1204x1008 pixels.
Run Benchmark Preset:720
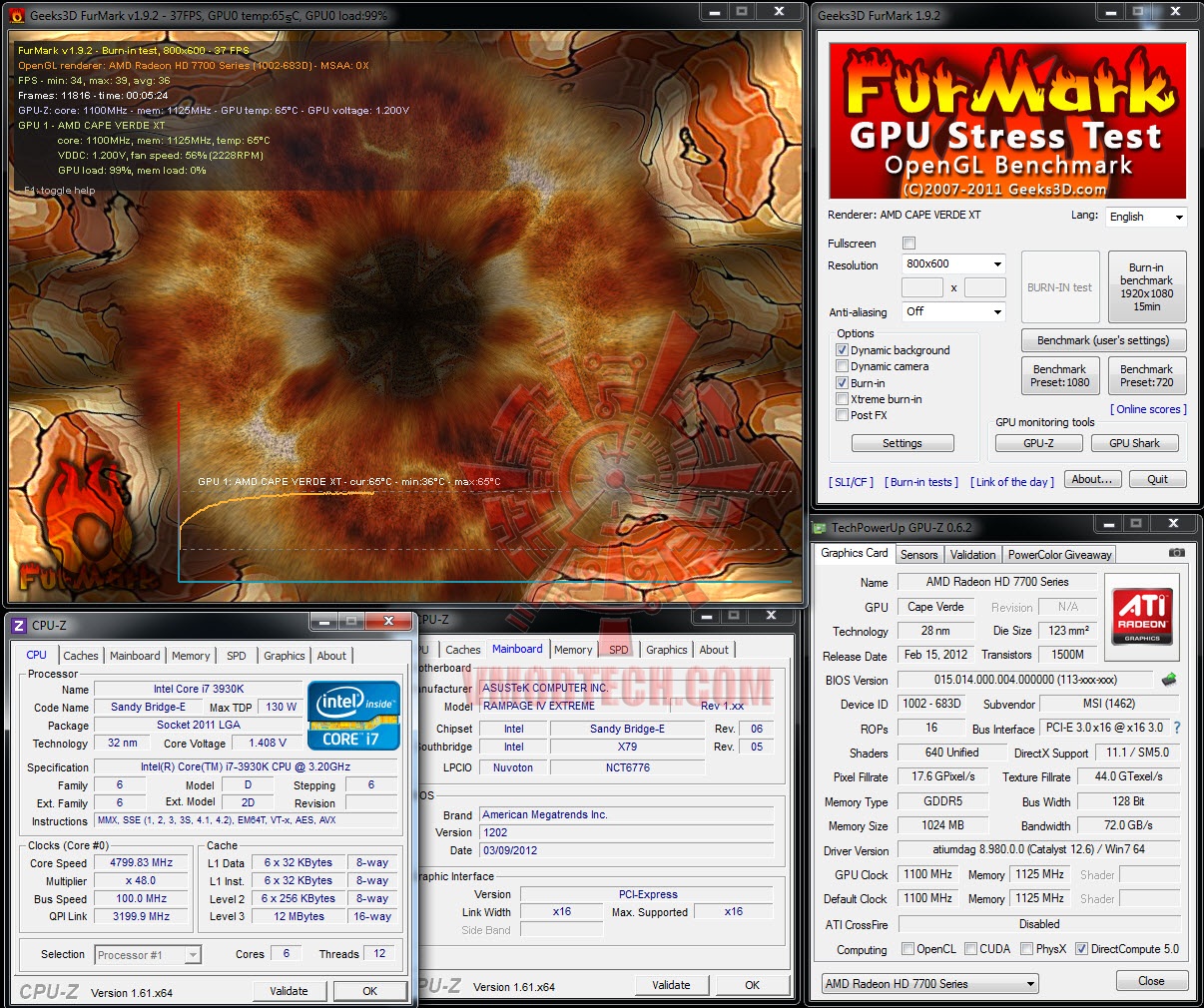point(1147,375)
